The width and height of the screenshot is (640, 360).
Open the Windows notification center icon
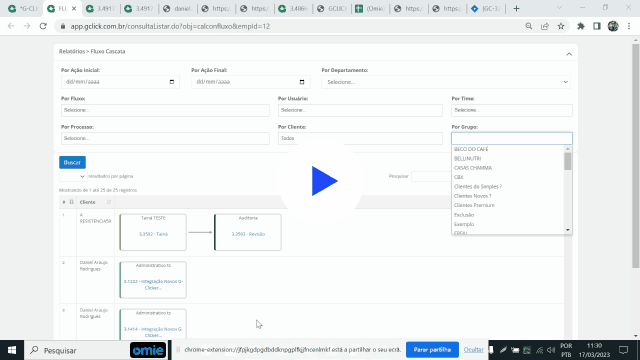tap(623, 350)
